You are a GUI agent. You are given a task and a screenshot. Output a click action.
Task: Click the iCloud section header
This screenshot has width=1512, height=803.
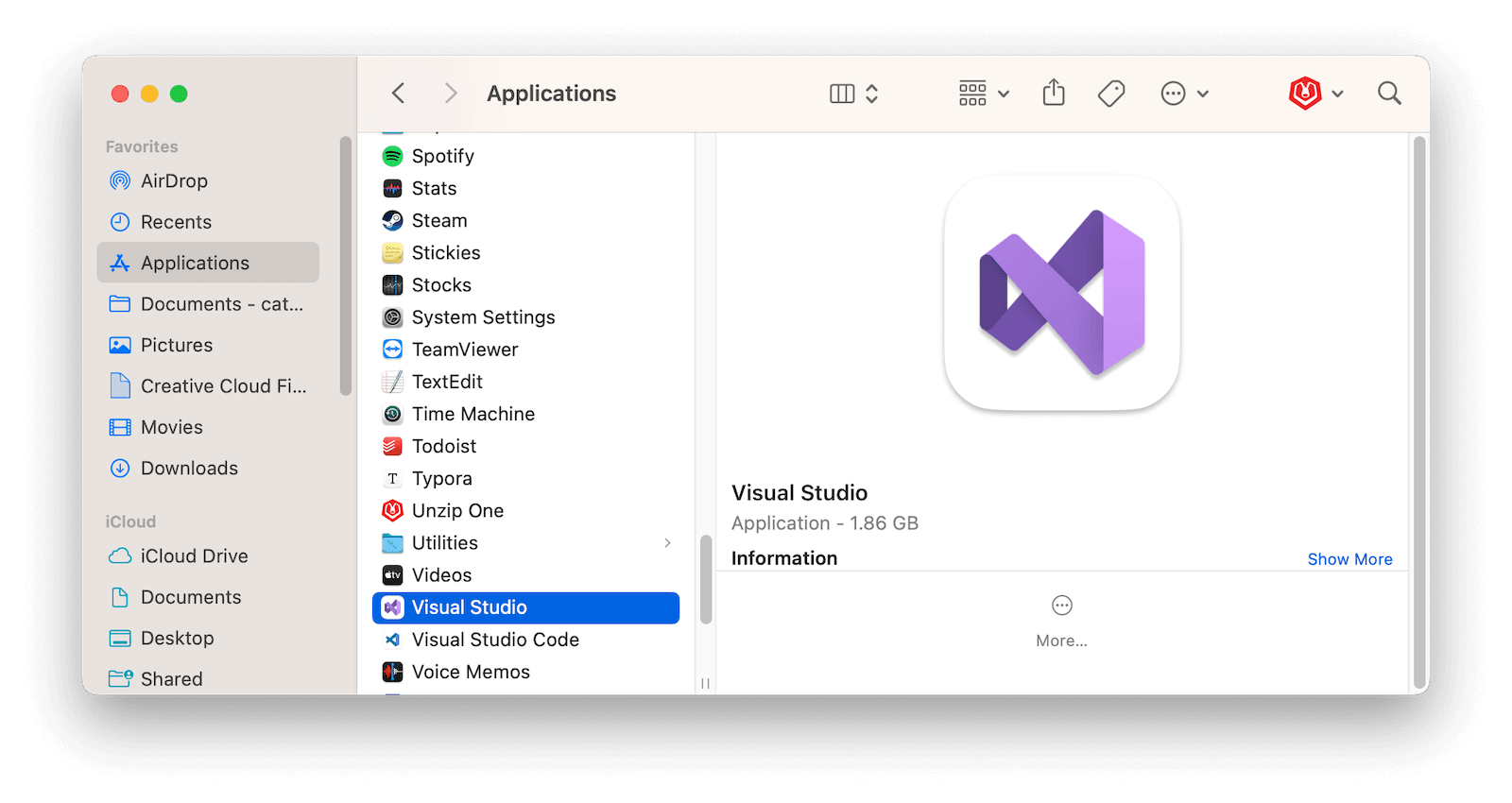pos(130,521)
